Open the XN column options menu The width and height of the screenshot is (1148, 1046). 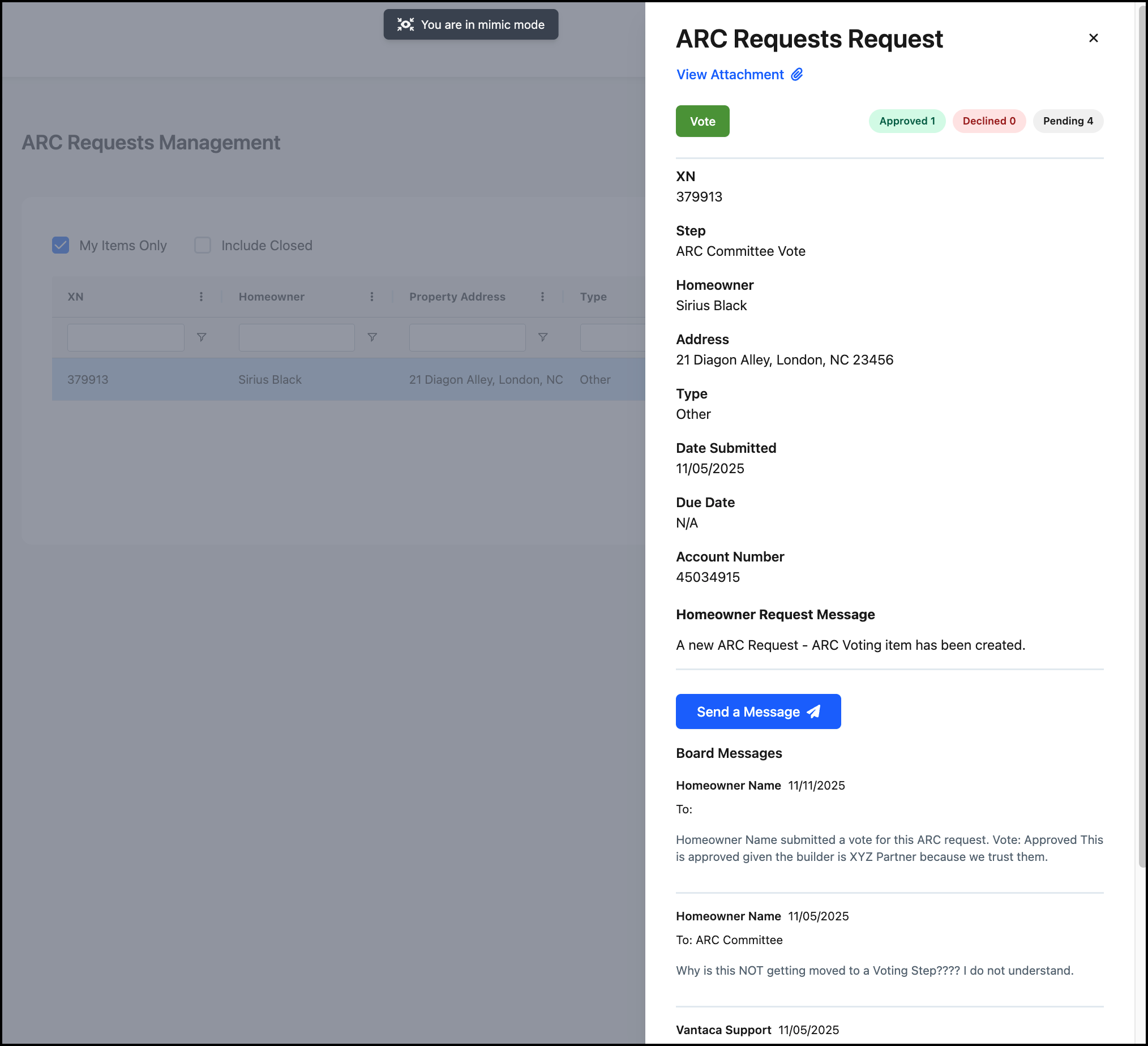(201, 297)
